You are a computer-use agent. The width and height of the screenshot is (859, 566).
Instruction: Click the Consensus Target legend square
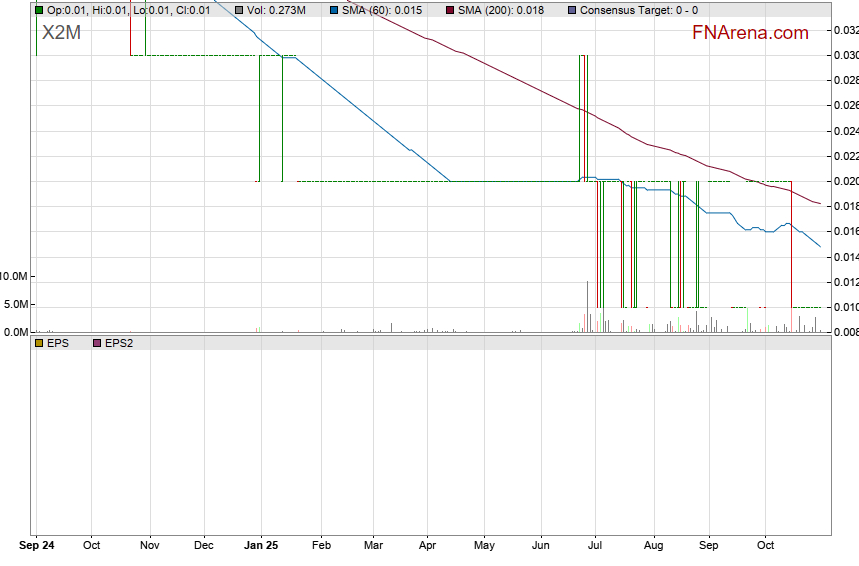tap(571, 10)
